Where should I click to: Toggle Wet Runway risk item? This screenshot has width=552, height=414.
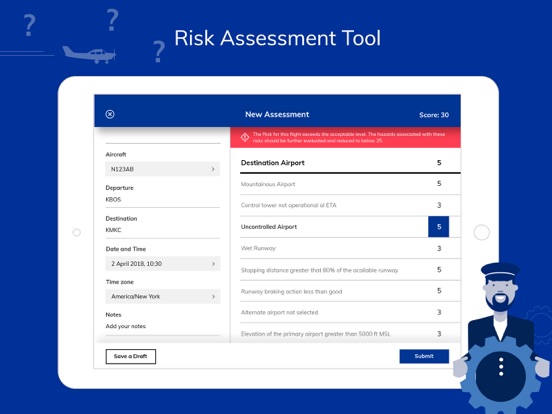click(x=350, y=249)
